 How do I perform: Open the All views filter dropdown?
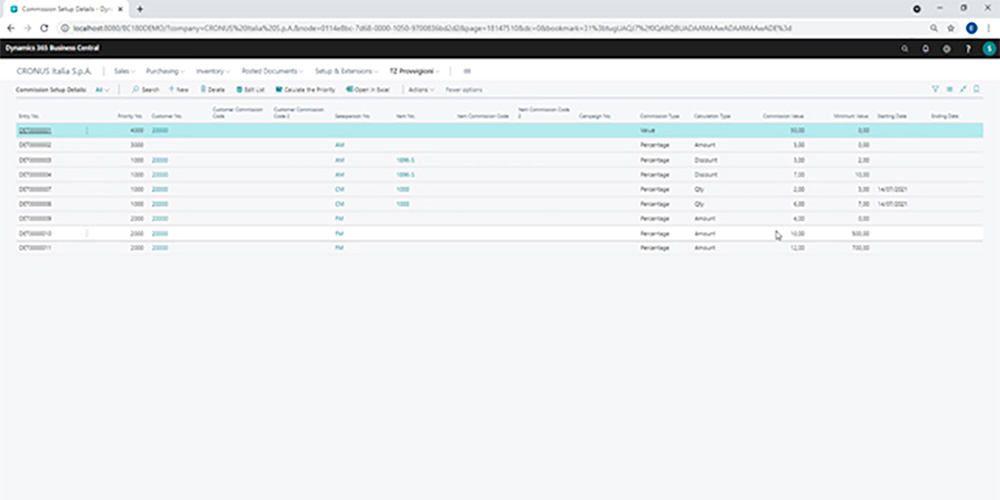tap(103, 90)
